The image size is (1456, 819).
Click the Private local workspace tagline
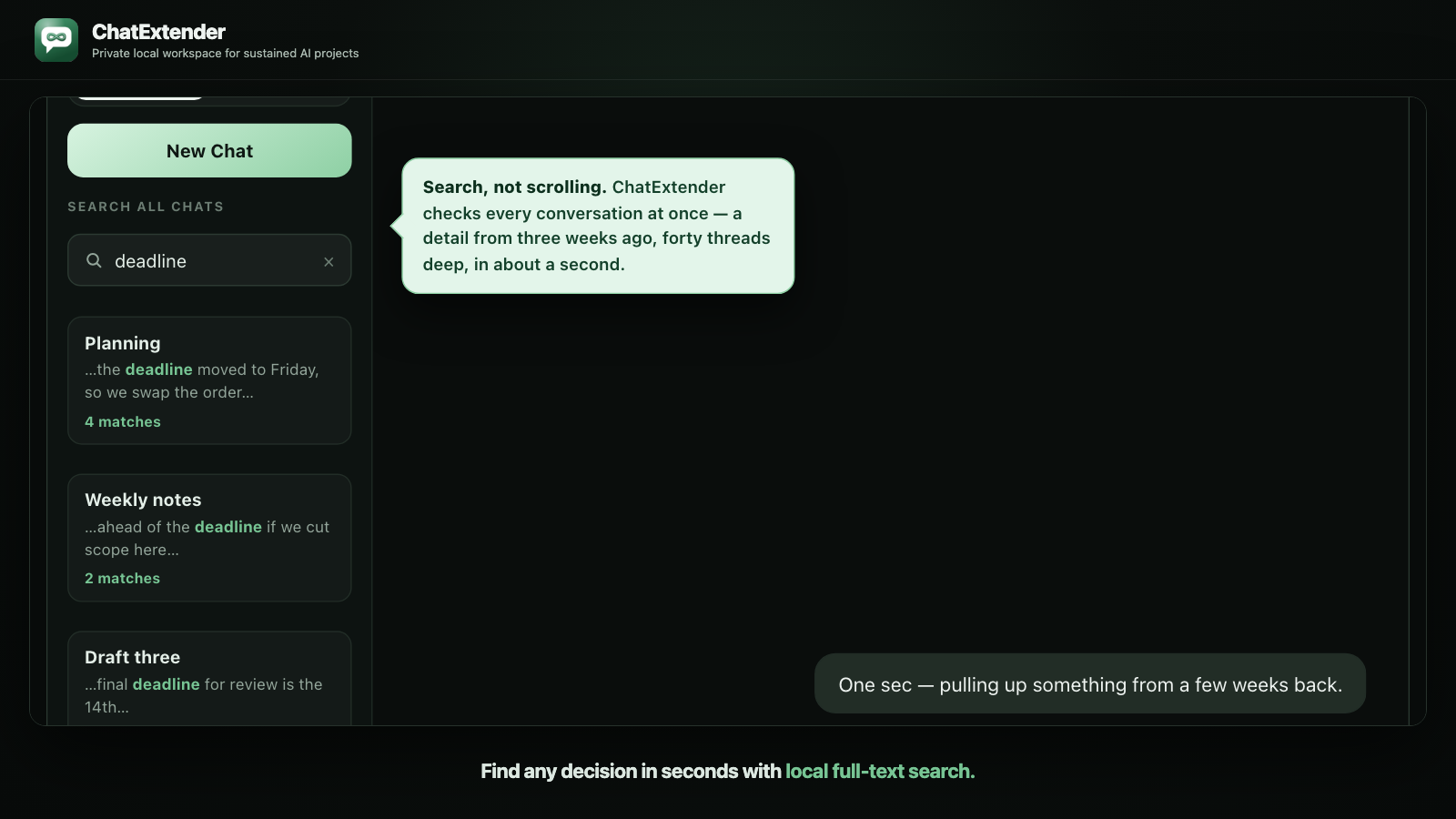225,54
